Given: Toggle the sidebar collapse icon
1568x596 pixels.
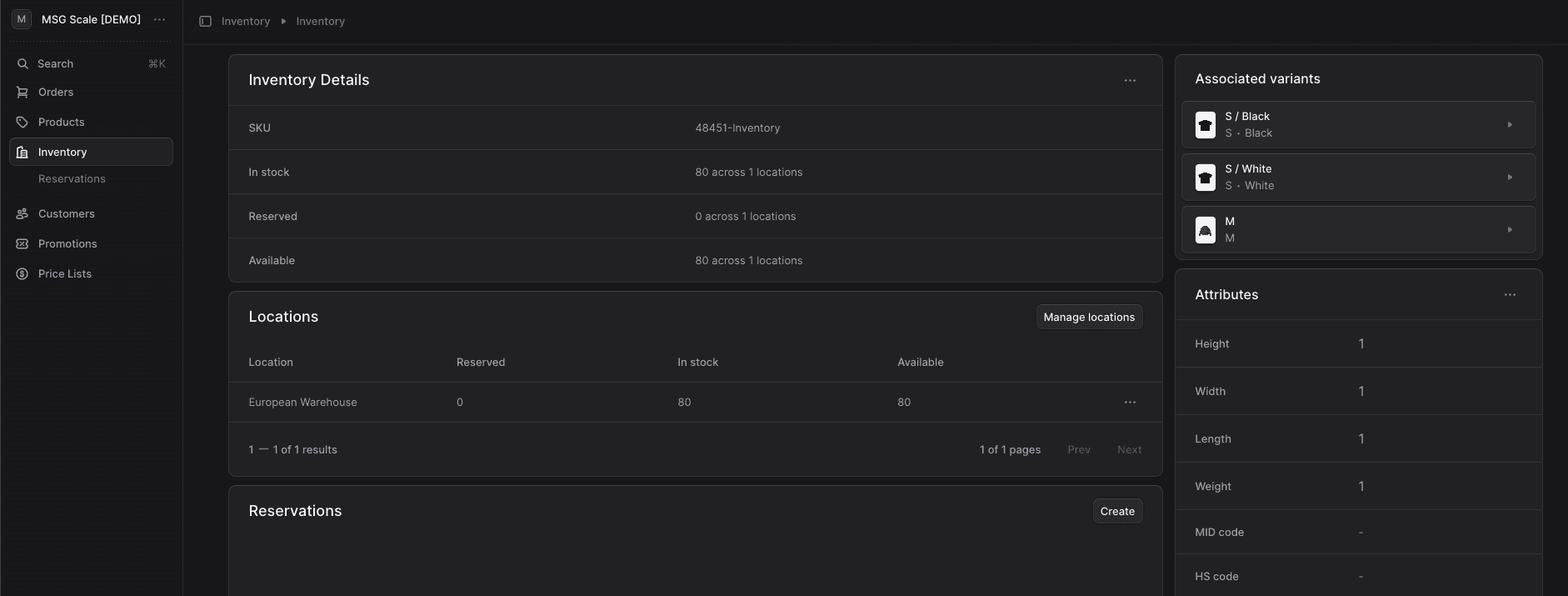Looking at the screenshot, I should coord(205,21).
